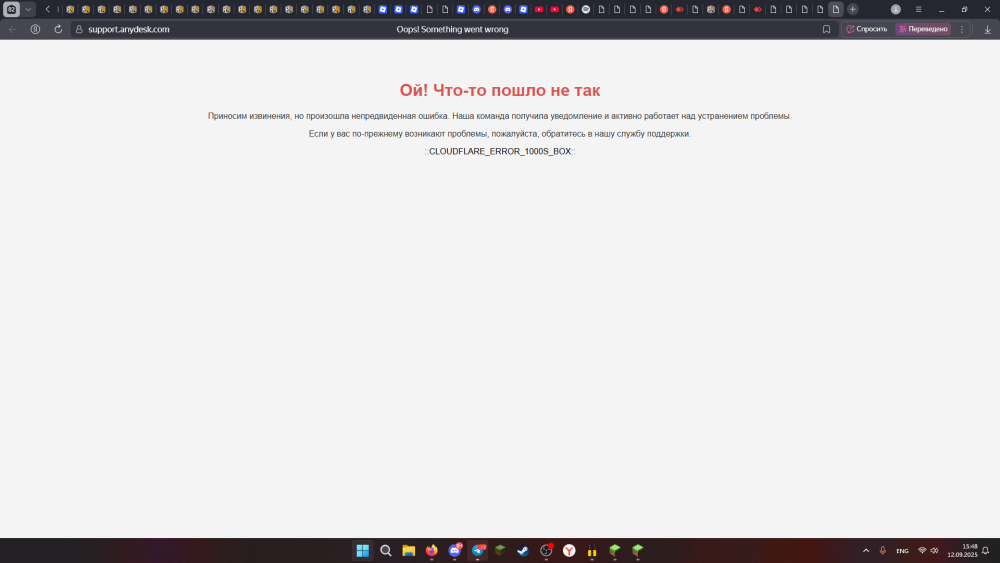Open the Minecraft dirt block taskbar icon

[x=501, y=551]
